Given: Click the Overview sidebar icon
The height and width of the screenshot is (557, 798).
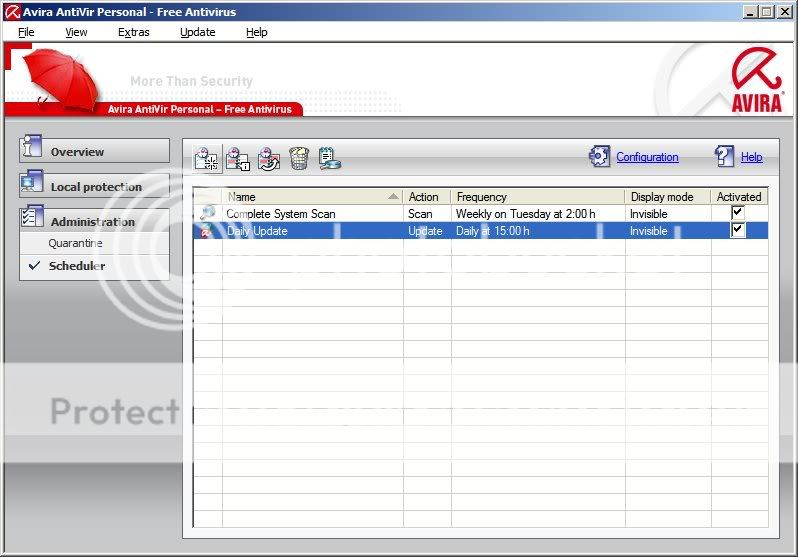Looking at the screenshot, I should click(x=32, y=147).
